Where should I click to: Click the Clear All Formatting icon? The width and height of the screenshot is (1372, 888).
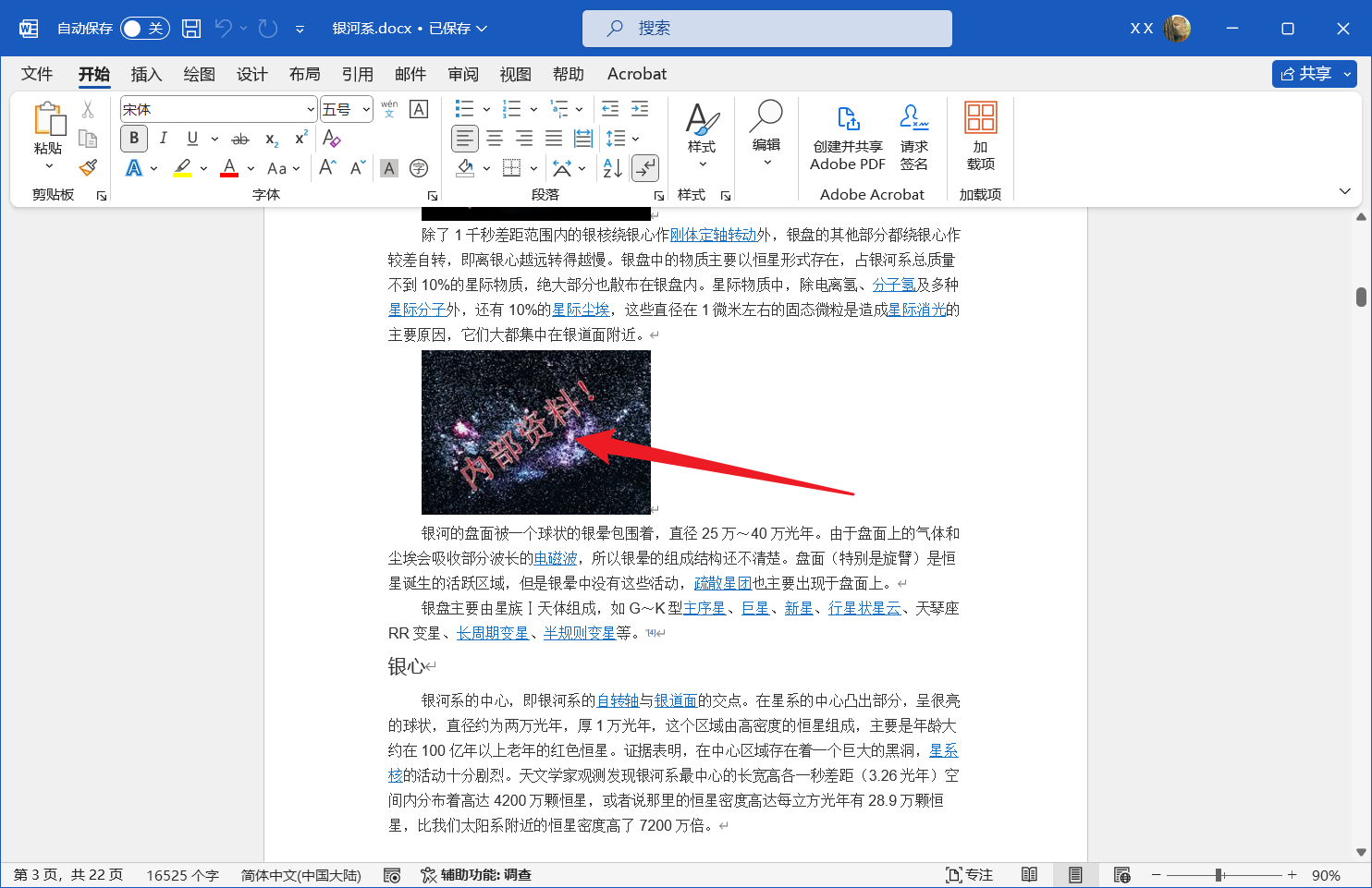(x=332, y=139)
